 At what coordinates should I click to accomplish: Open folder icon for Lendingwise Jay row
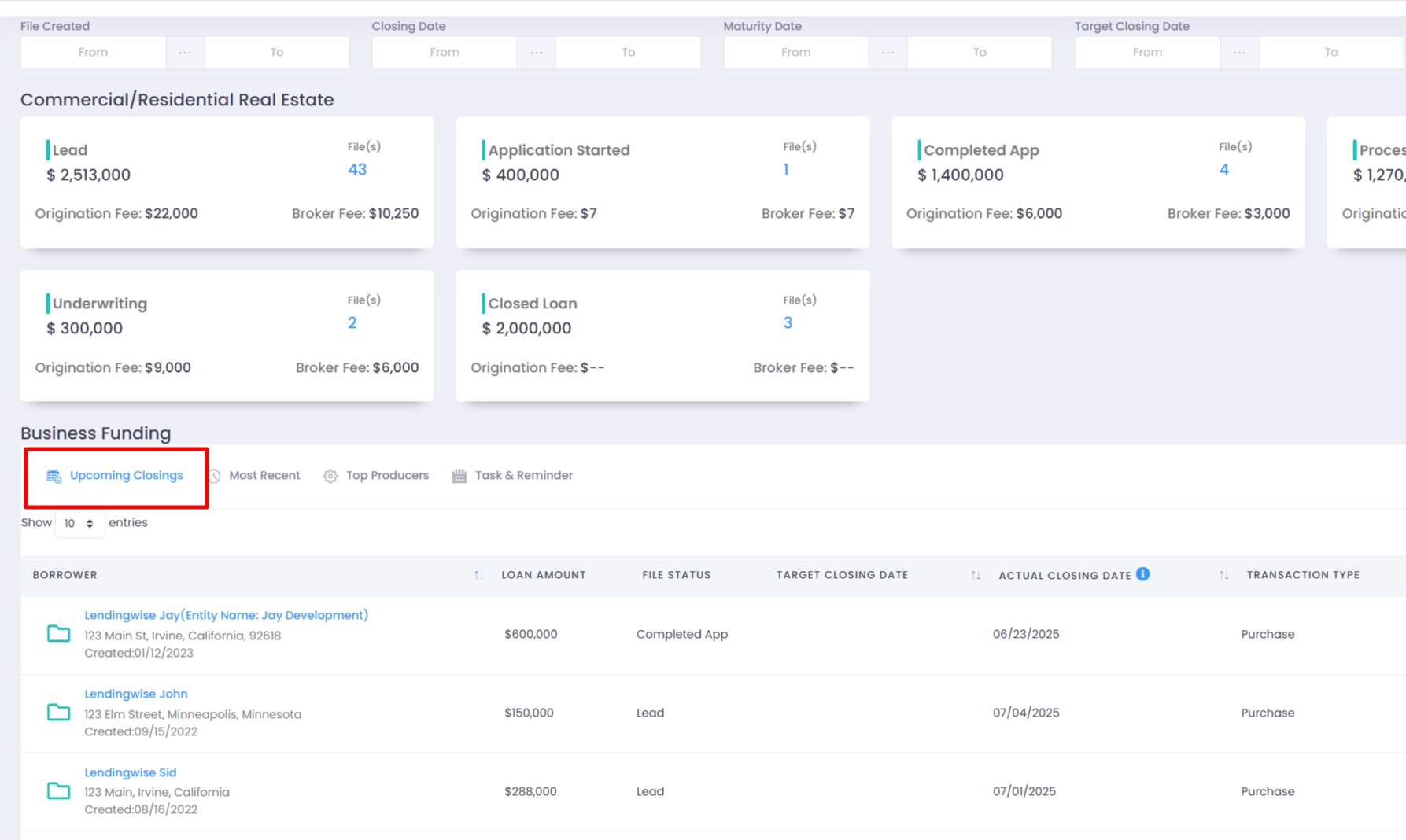(58, 634)
